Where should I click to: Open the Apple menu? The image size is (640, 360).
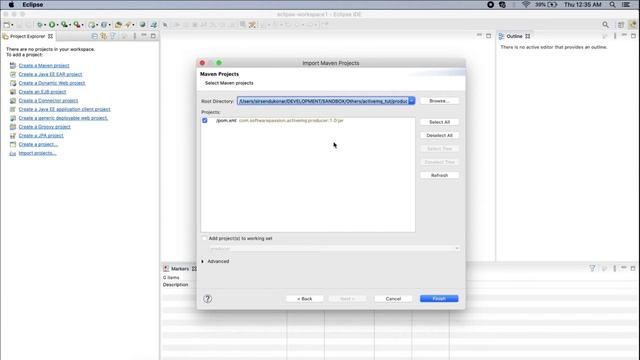point(11,4)
